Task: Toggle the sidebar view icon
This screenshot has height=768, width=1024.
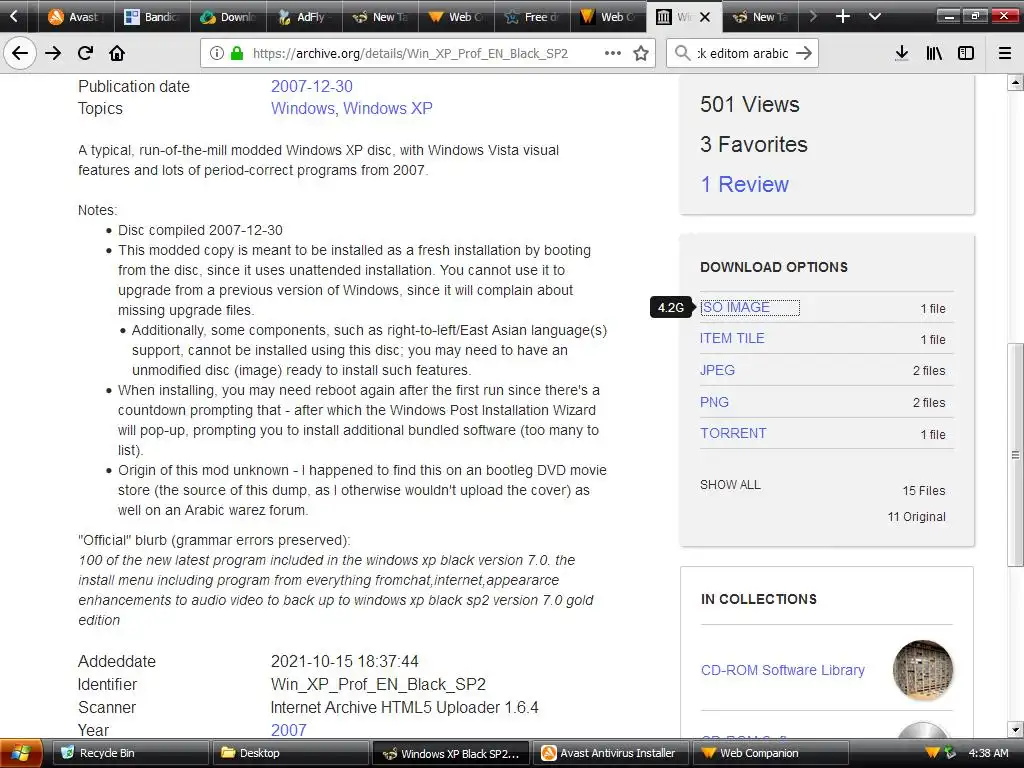Action: pos(966,54)
